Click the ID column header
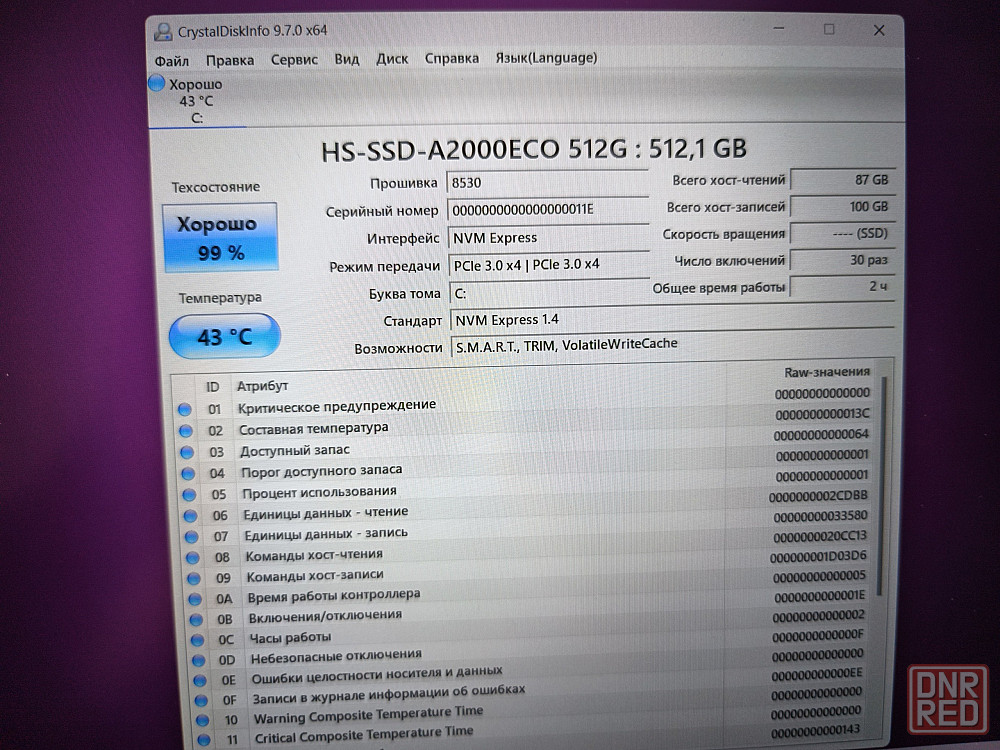1000x750 pixels. [x=212, y=387]
